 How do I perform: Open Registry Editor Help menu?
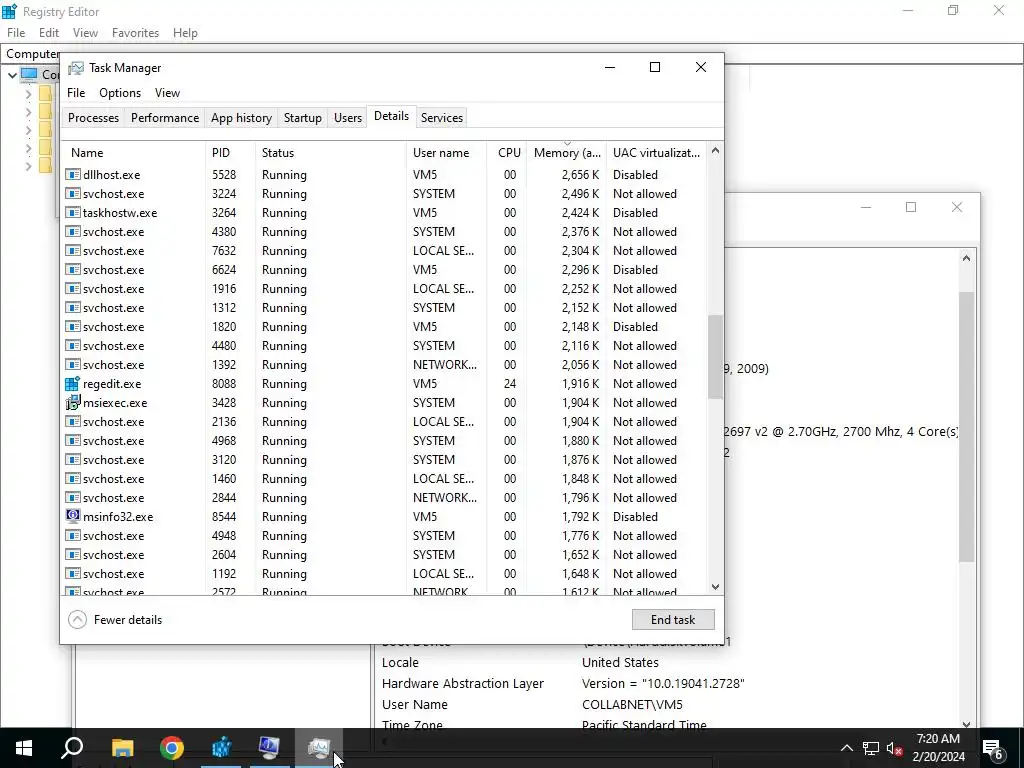[185, 33]
